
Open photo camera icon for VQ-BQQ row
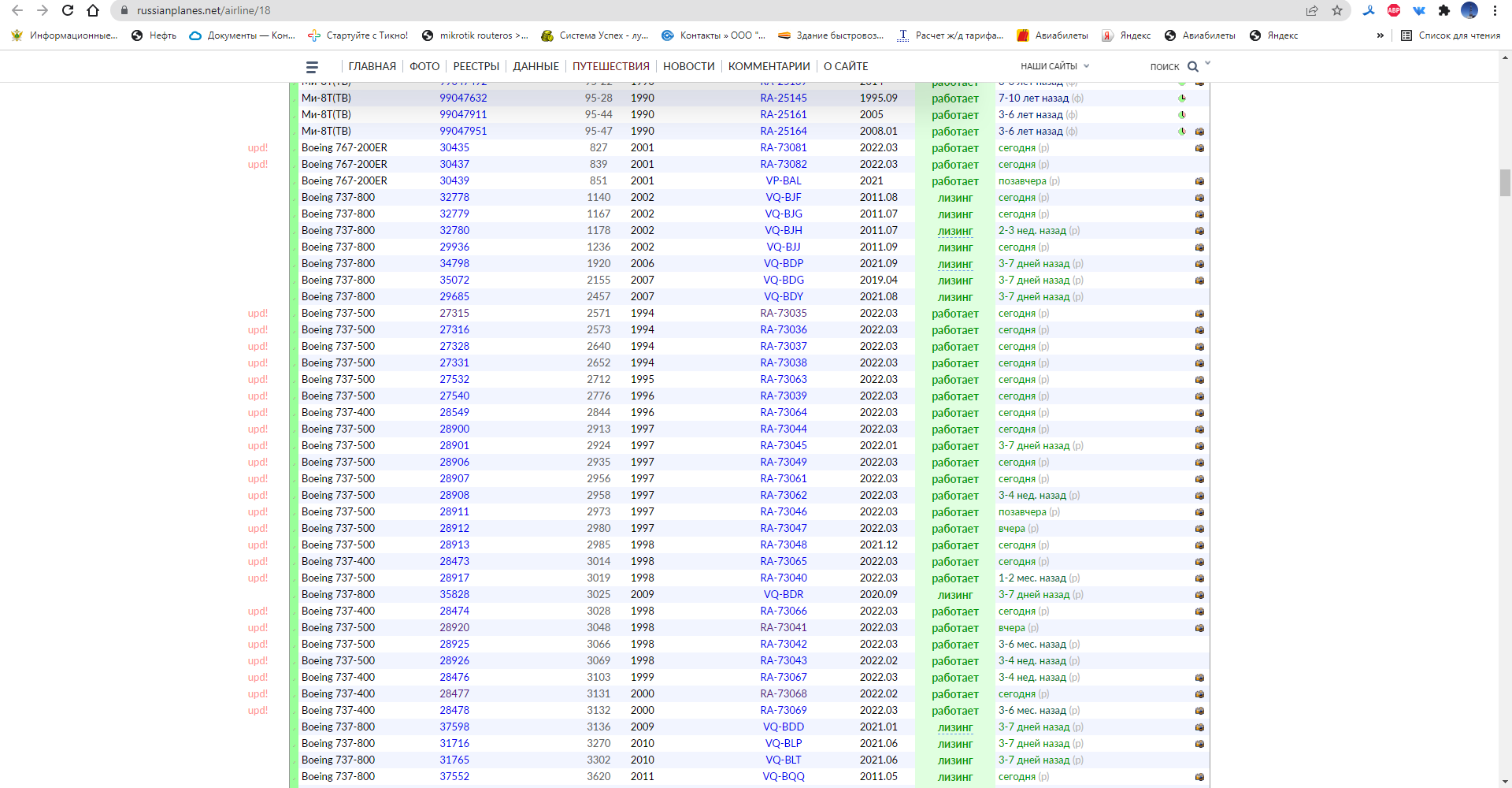click(1199, 777)
